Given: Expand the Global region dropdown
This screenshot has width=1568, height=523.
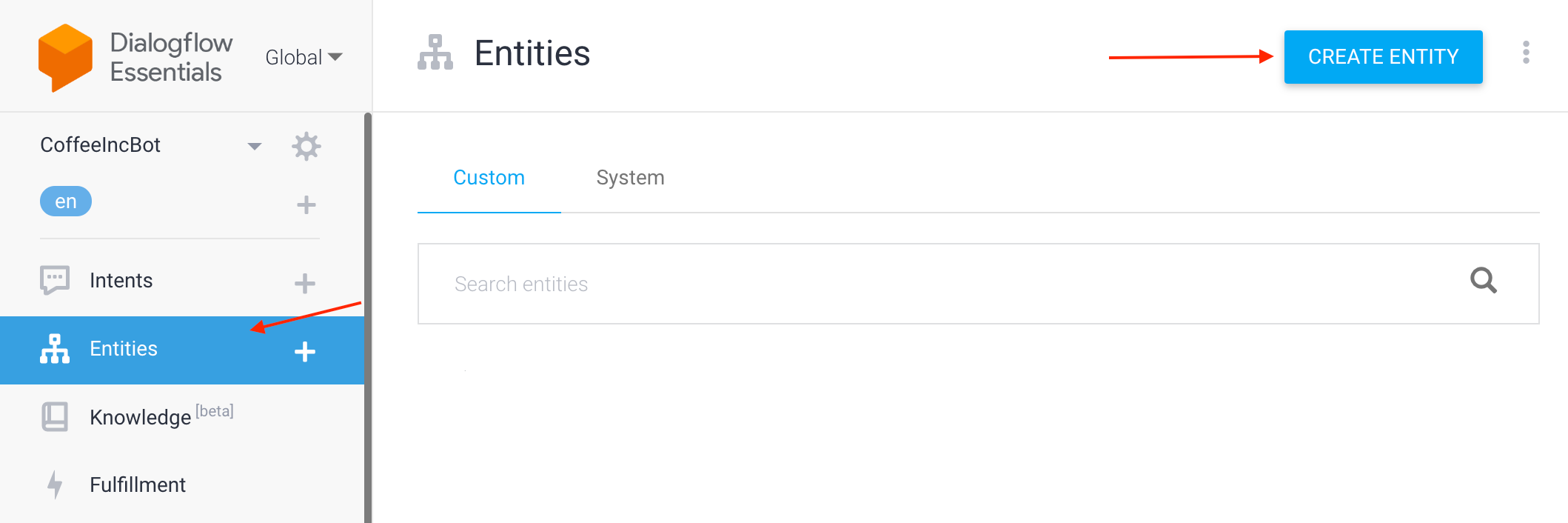Looking at the screenshot, I should click(304, 57).
